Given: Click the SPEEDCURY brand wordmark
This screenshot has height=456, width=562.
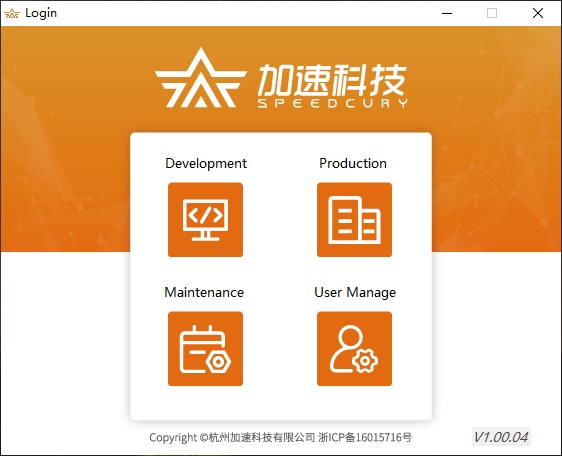Looking at the screenshot, I should pyautogui.click(x=332, y=103).
